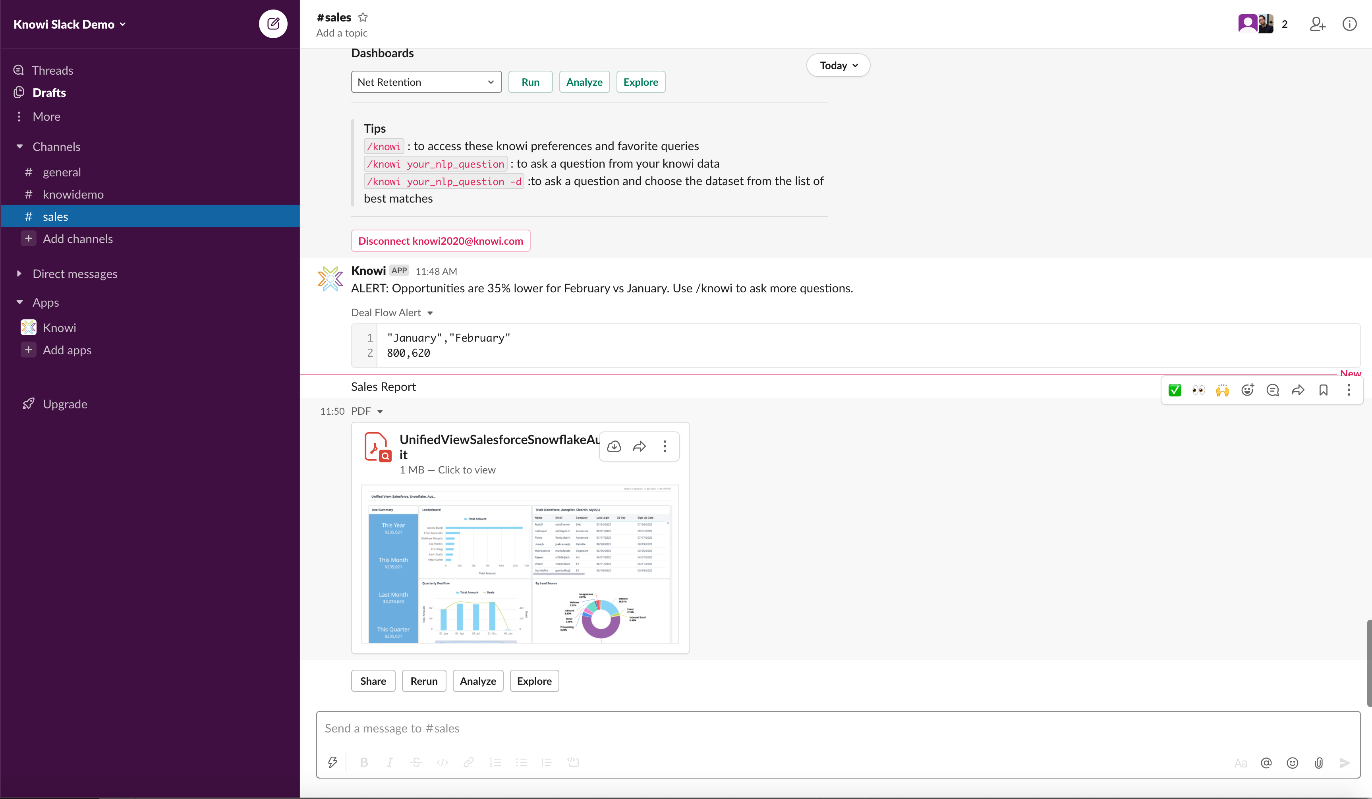React with the eyes emoji
1372x799 pixels.
1198,390
